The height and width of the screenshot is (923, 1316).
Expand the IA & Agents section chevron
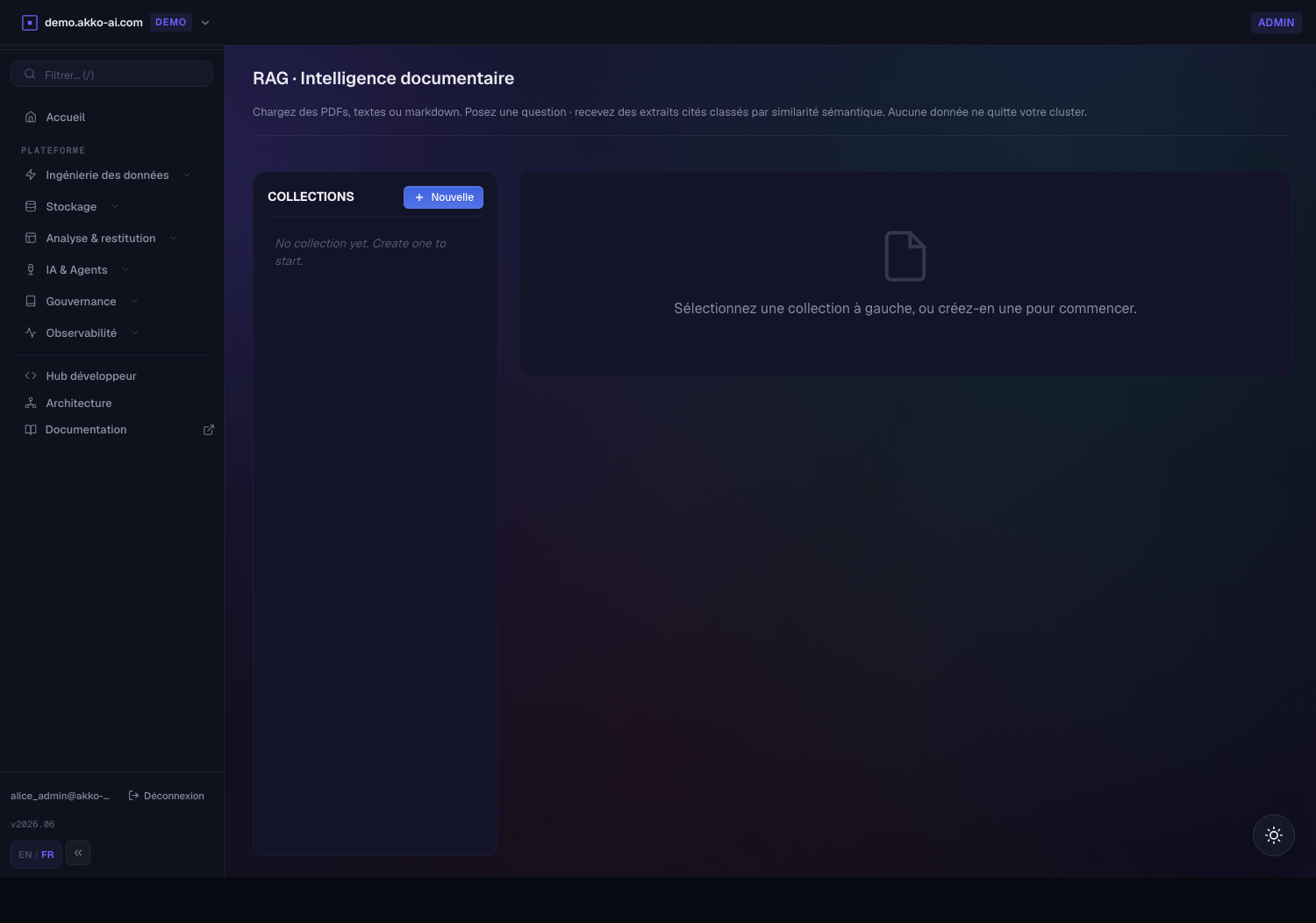(125, 270)
